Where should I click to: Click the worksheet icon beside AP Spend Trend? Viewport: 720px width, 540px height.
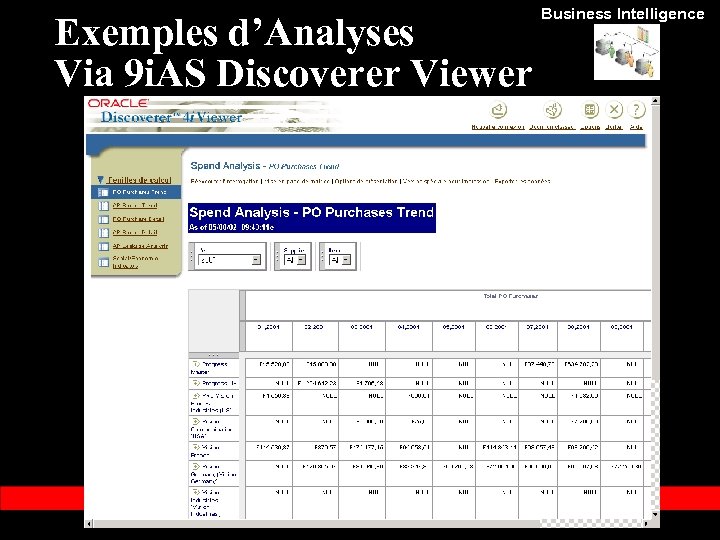tap(103, 206)
